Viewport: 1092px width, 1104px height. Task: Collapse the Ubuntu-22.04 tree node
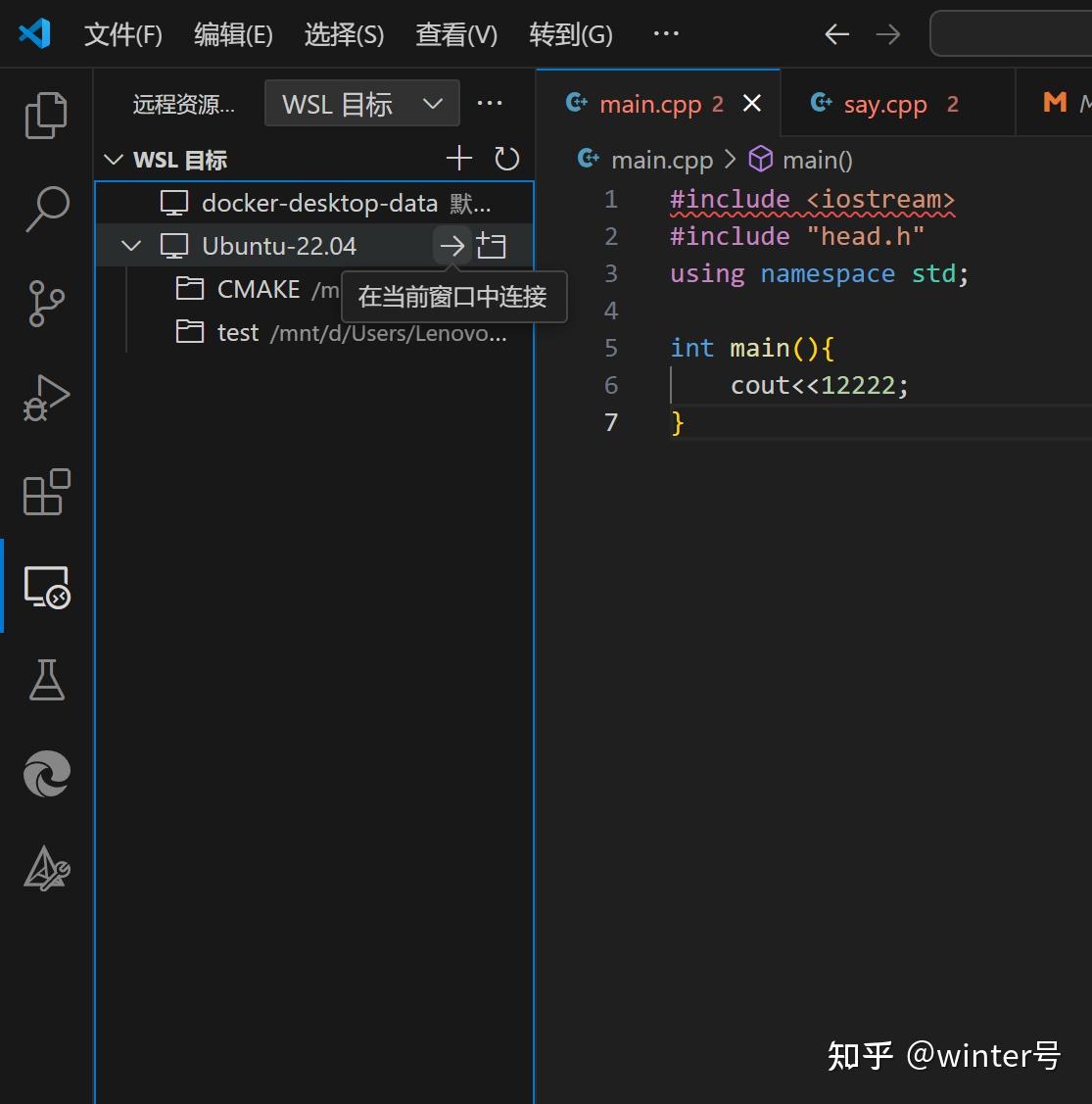point(131,246)
